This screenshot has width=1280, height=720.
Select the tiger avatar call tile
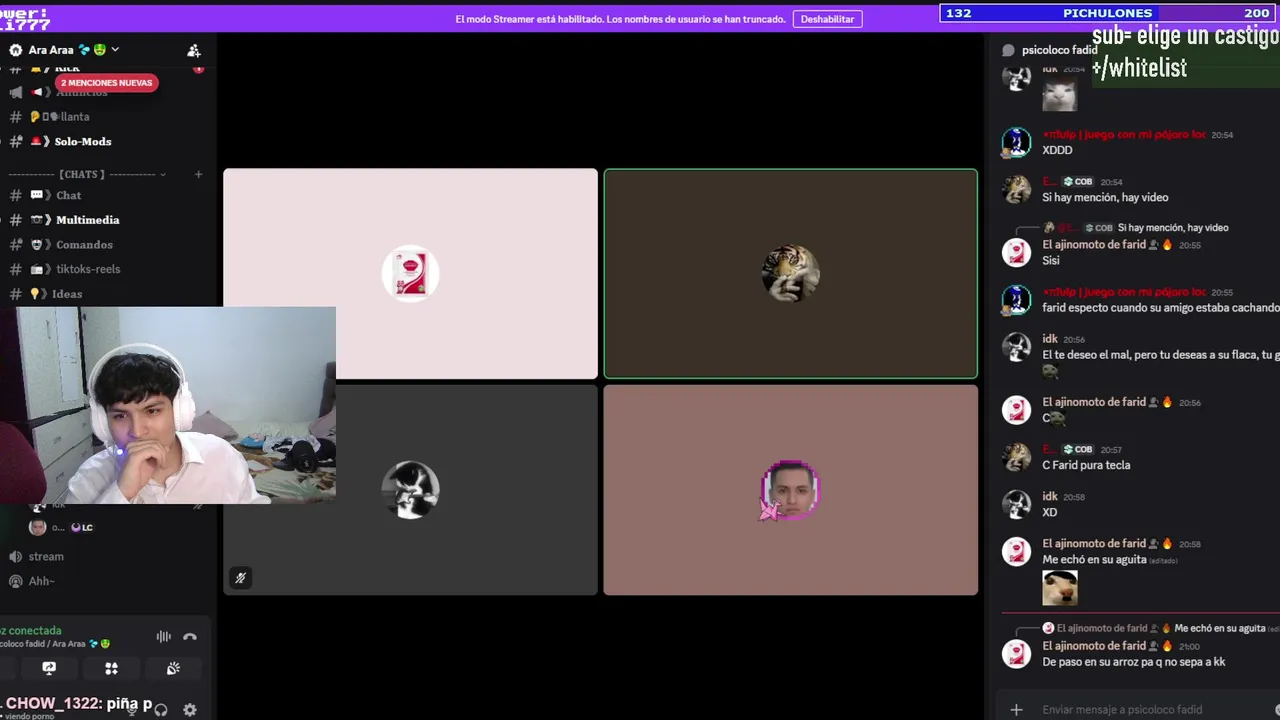click(790, 274)
